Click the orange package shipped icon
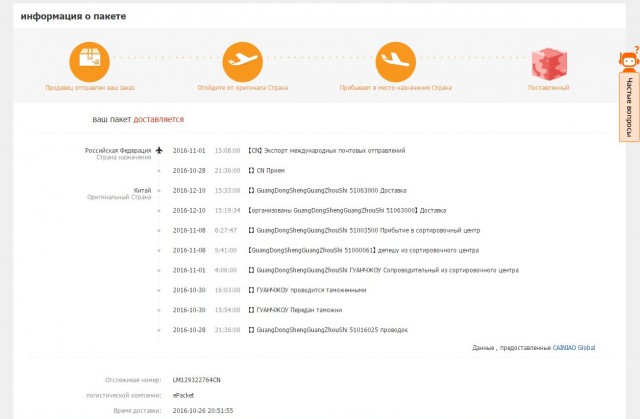Screen dimensions: 640x419 click(89, 62)
